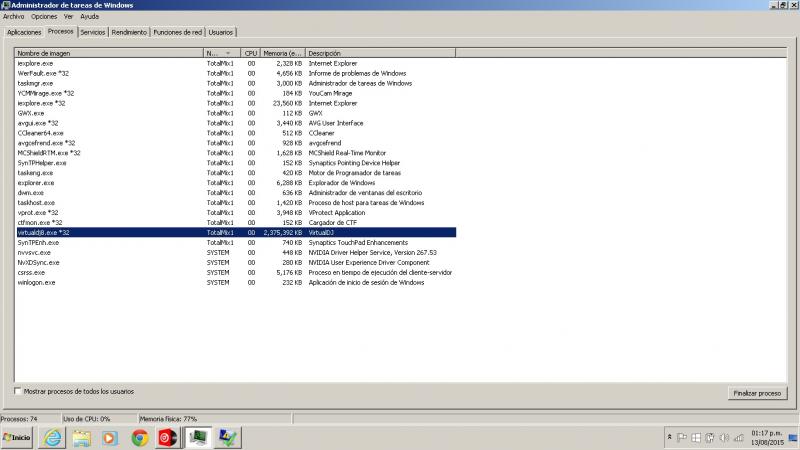Image resolution: width=800 pixels, height=450 pixels.
Task: Click the Task Manager title bar icon
Action: click(5, 5)
